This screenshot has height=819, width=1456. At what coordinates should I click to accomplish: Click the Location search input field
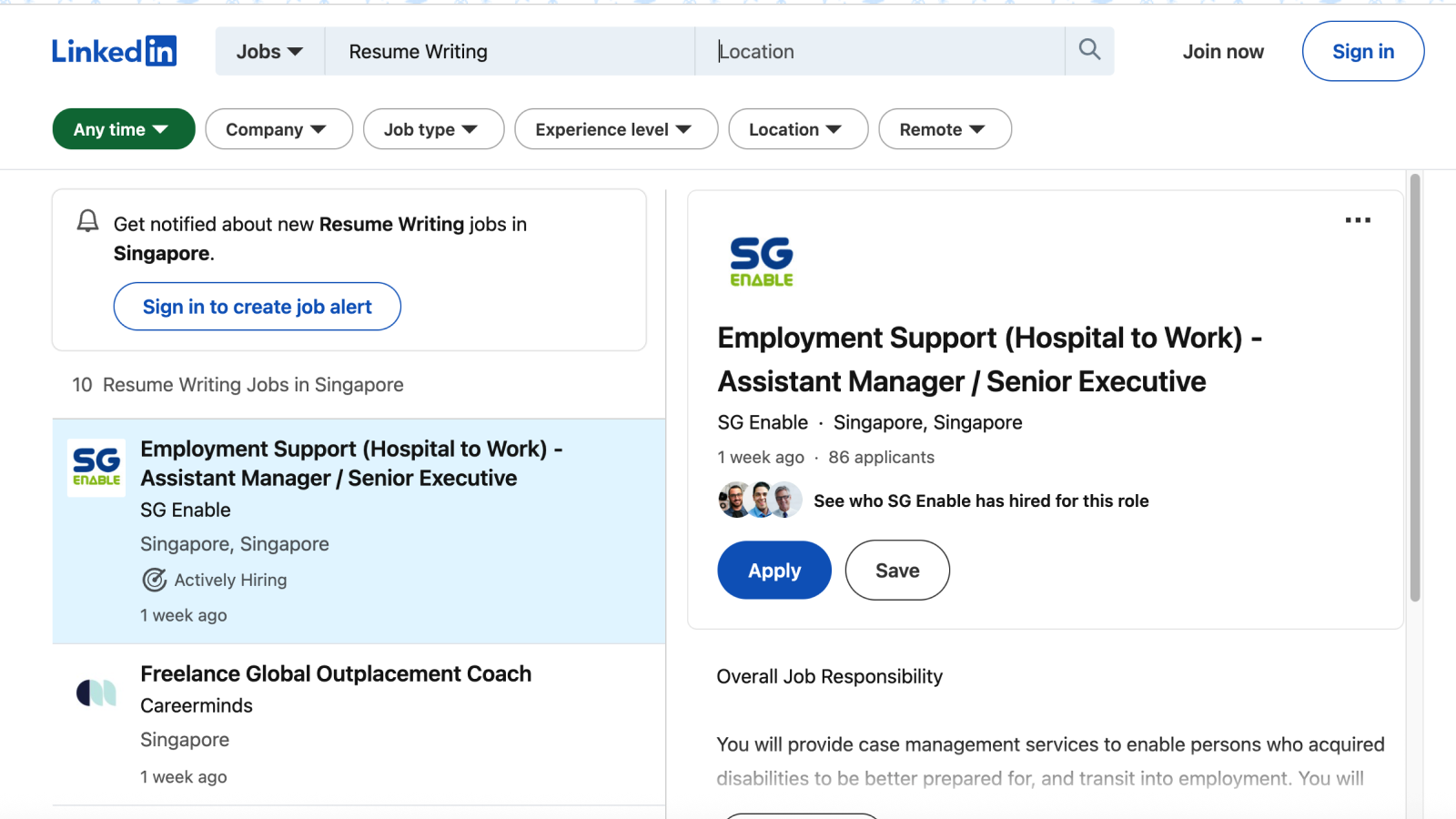pyautogui.click(x=880, y=52)
